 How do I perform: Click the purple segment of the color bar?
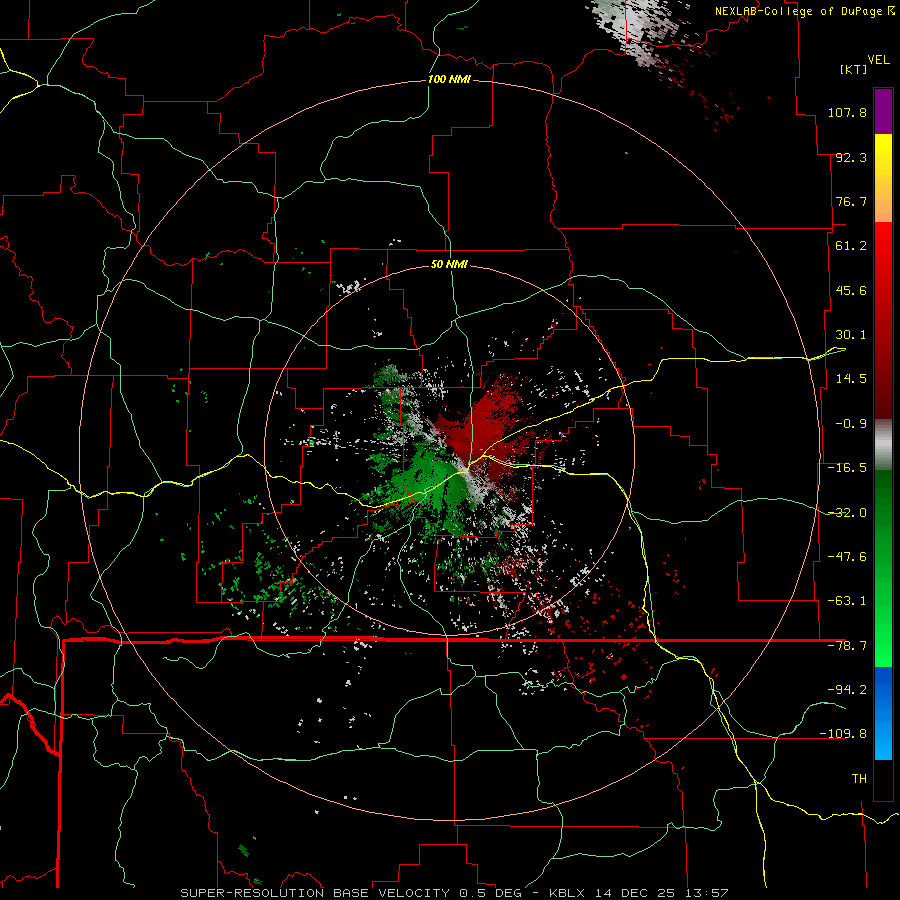point(883,111)
